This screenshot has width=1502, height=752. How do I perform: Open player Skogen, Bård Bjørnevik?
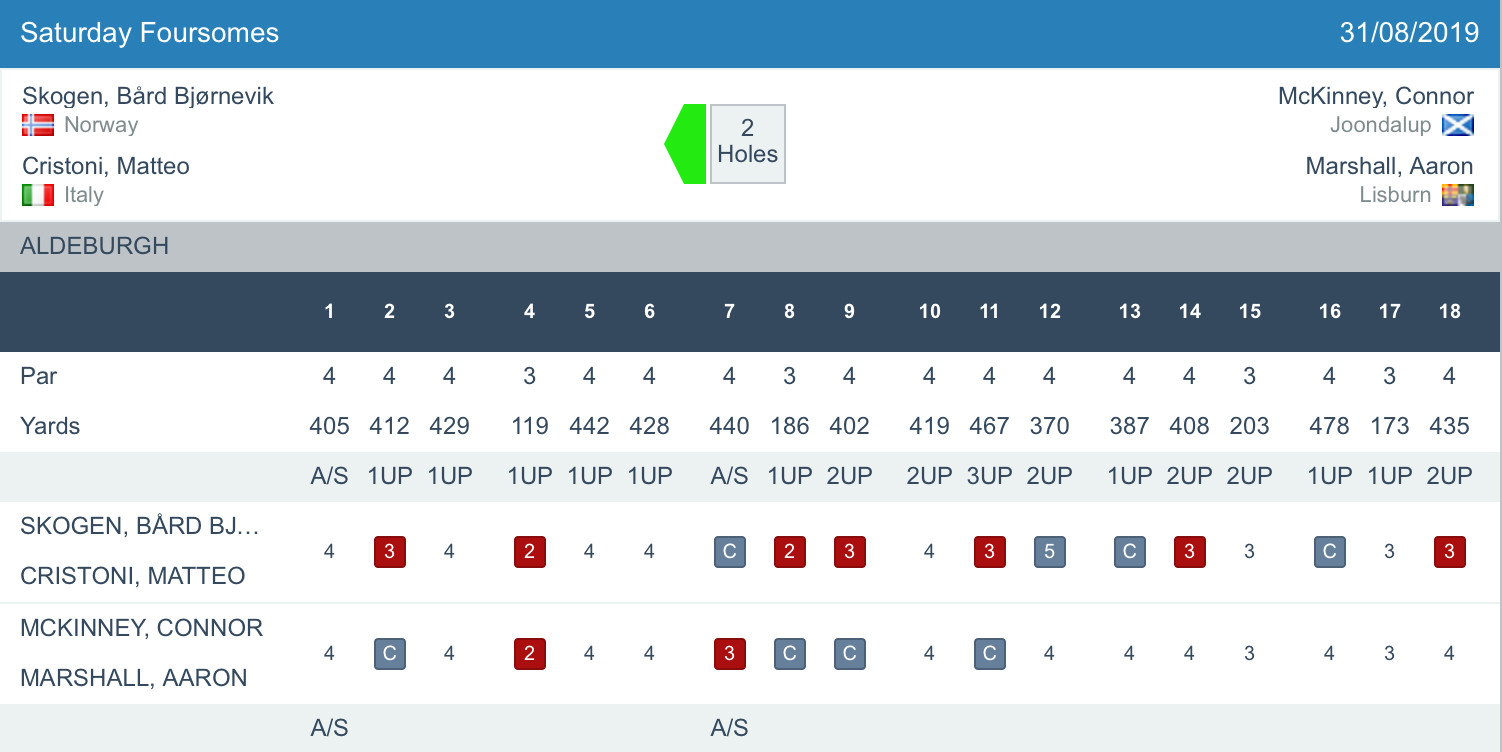pyautogui.click(x=148, y=96)
